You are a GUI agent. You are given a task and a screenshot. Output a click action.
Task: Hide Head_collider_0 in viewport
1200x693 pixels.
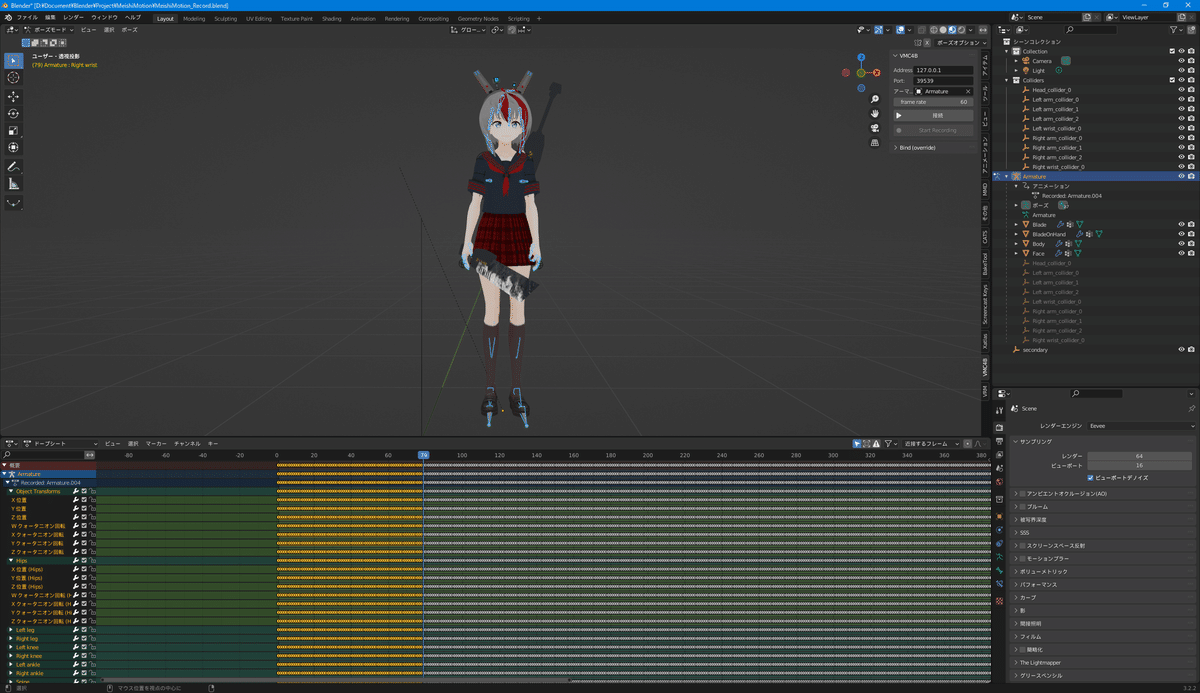pyautogui.click(x=1181, y=90)
